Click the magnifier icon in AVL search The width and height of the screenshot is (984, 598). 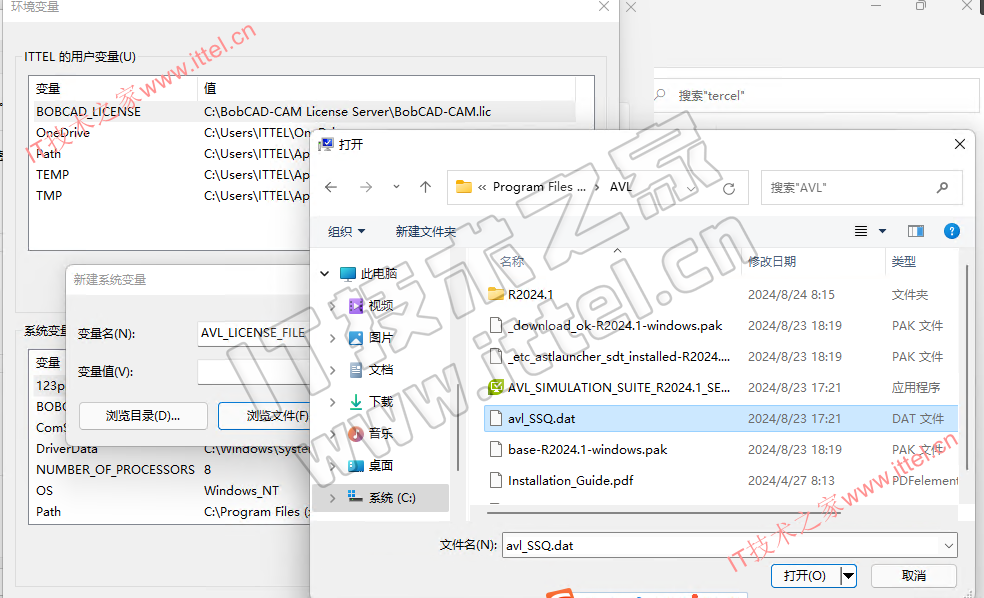point(942,188)
